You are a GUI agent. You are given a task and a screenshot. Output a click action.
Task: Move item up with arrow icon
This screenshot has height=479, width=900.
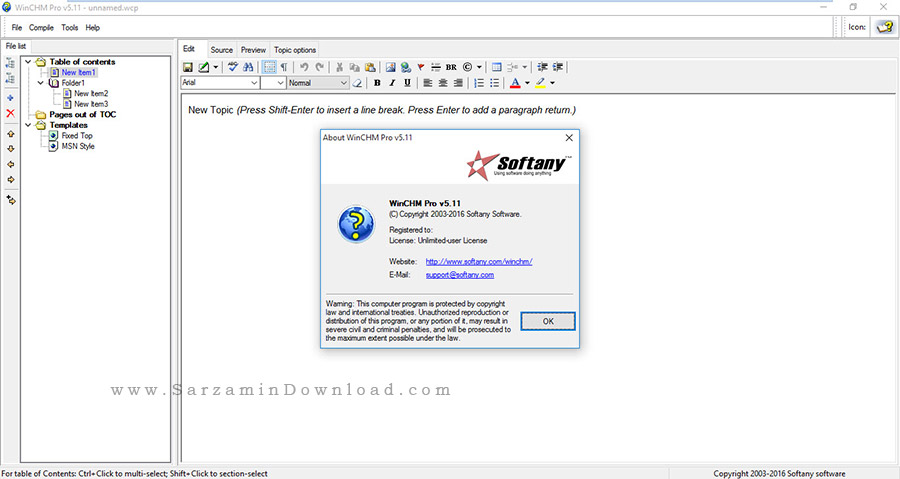10,134
